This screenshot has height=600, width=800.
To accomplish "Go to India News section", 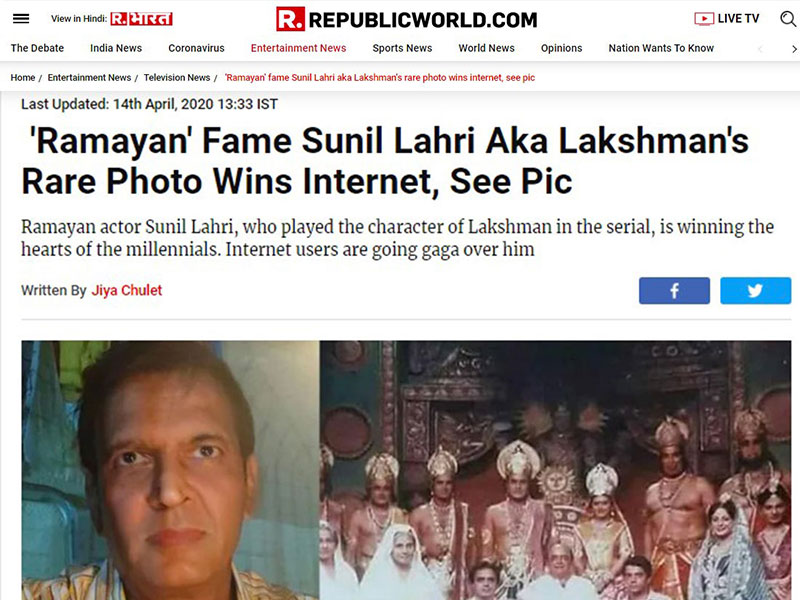I will coord(116,48).
